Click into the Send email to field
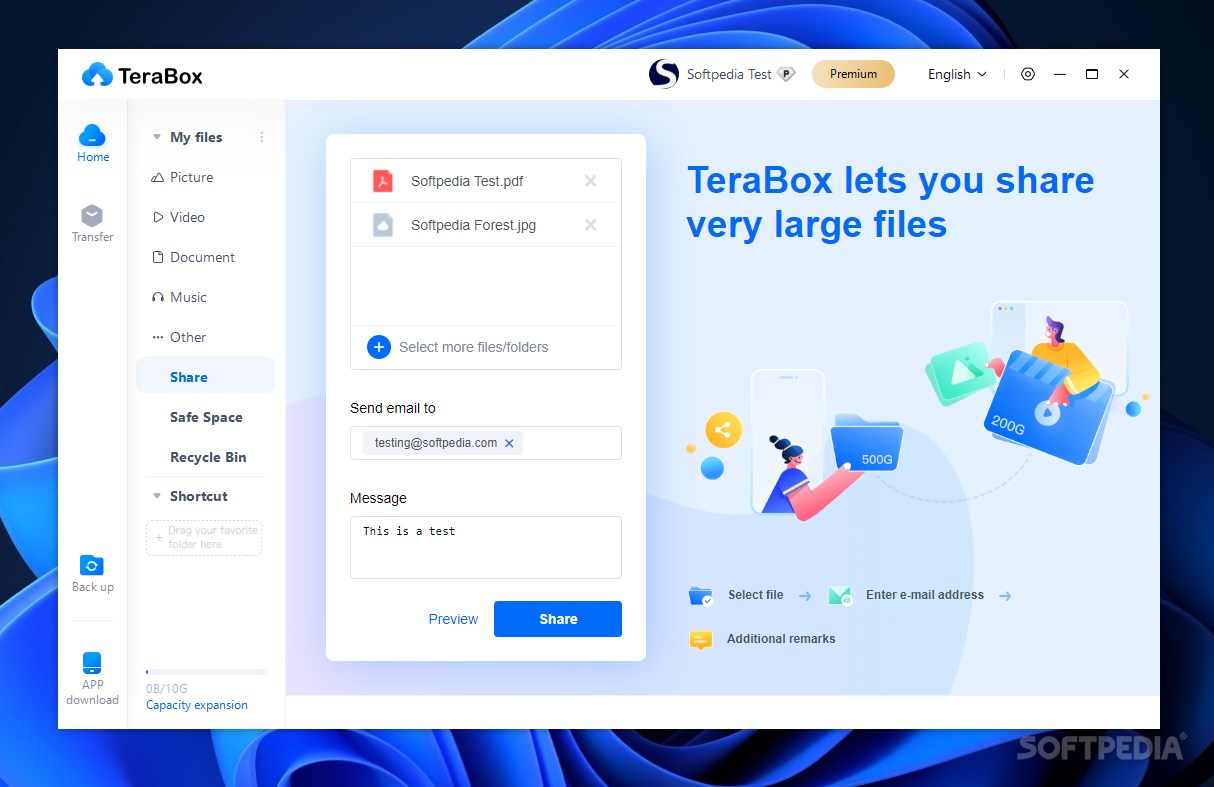Viewport: 1214px width, 787px height. pyautogui.click(x=486, y=443)
